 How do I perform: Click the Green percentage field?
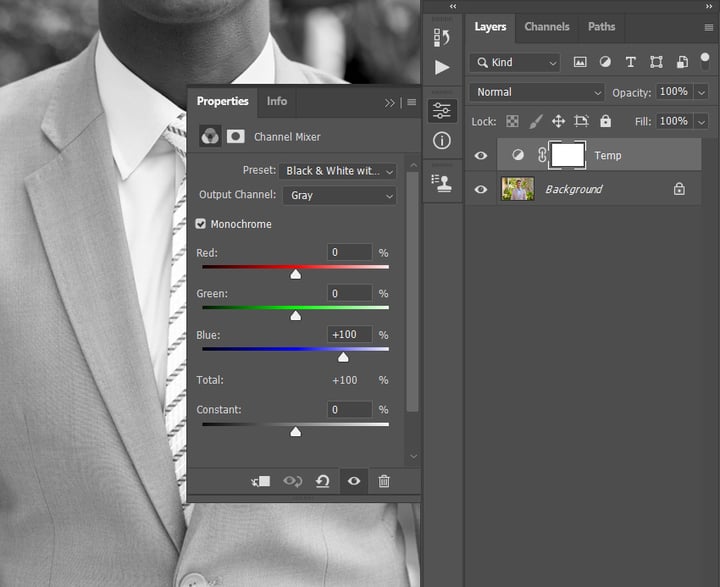tap(349, 293)
